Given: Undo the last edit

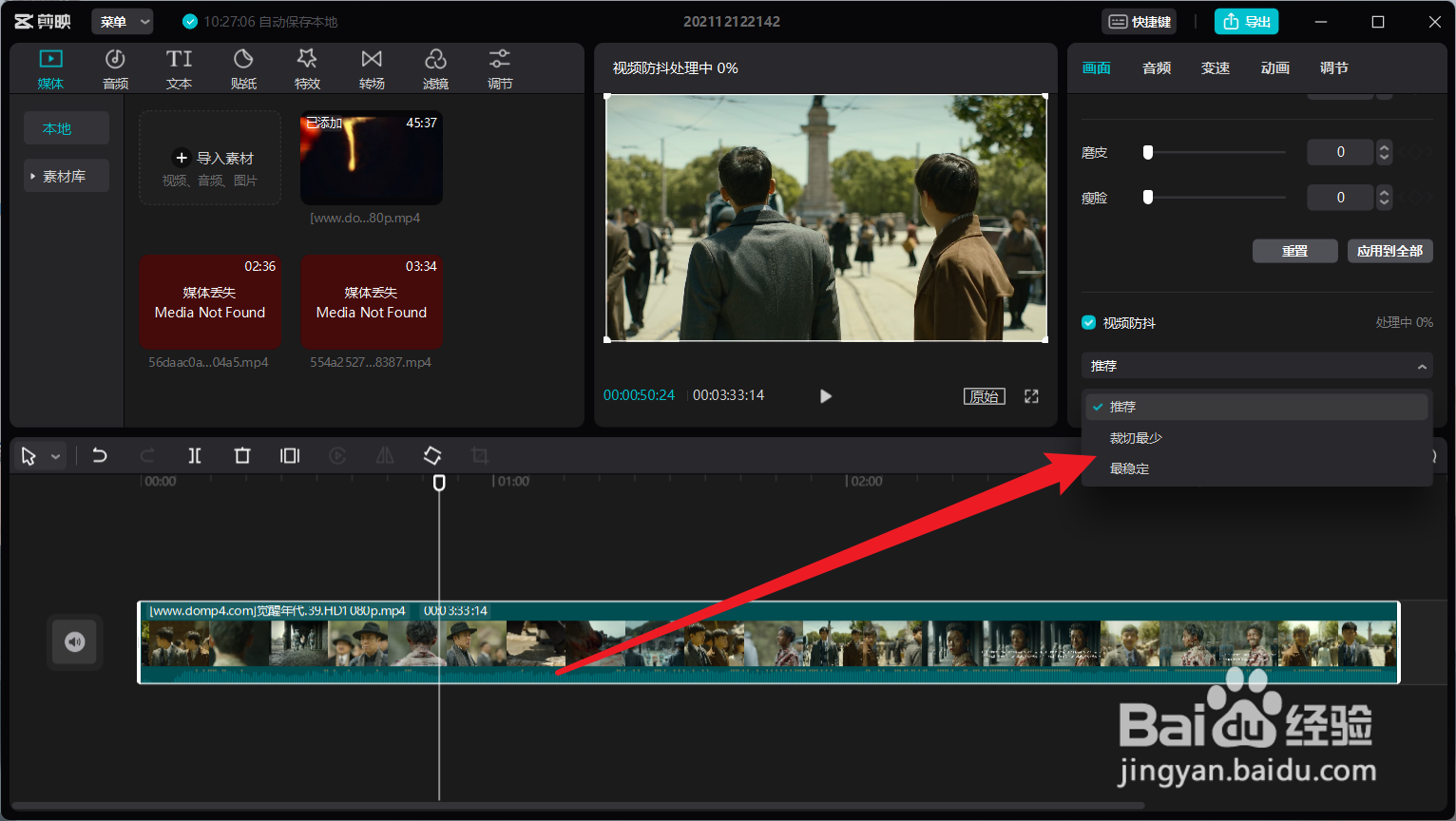Looking at the screenshot, I should (x=99, y=456).
